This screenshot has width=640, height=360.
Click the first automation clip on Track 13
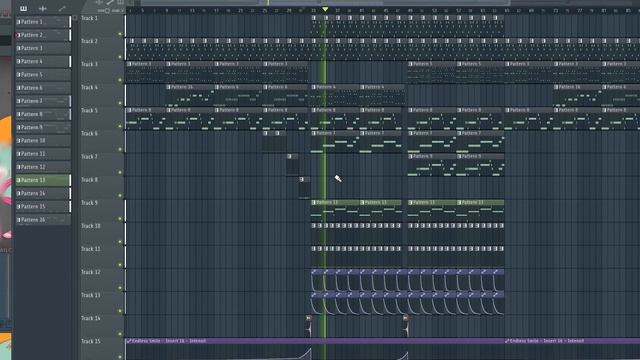[x=317, y=303]
